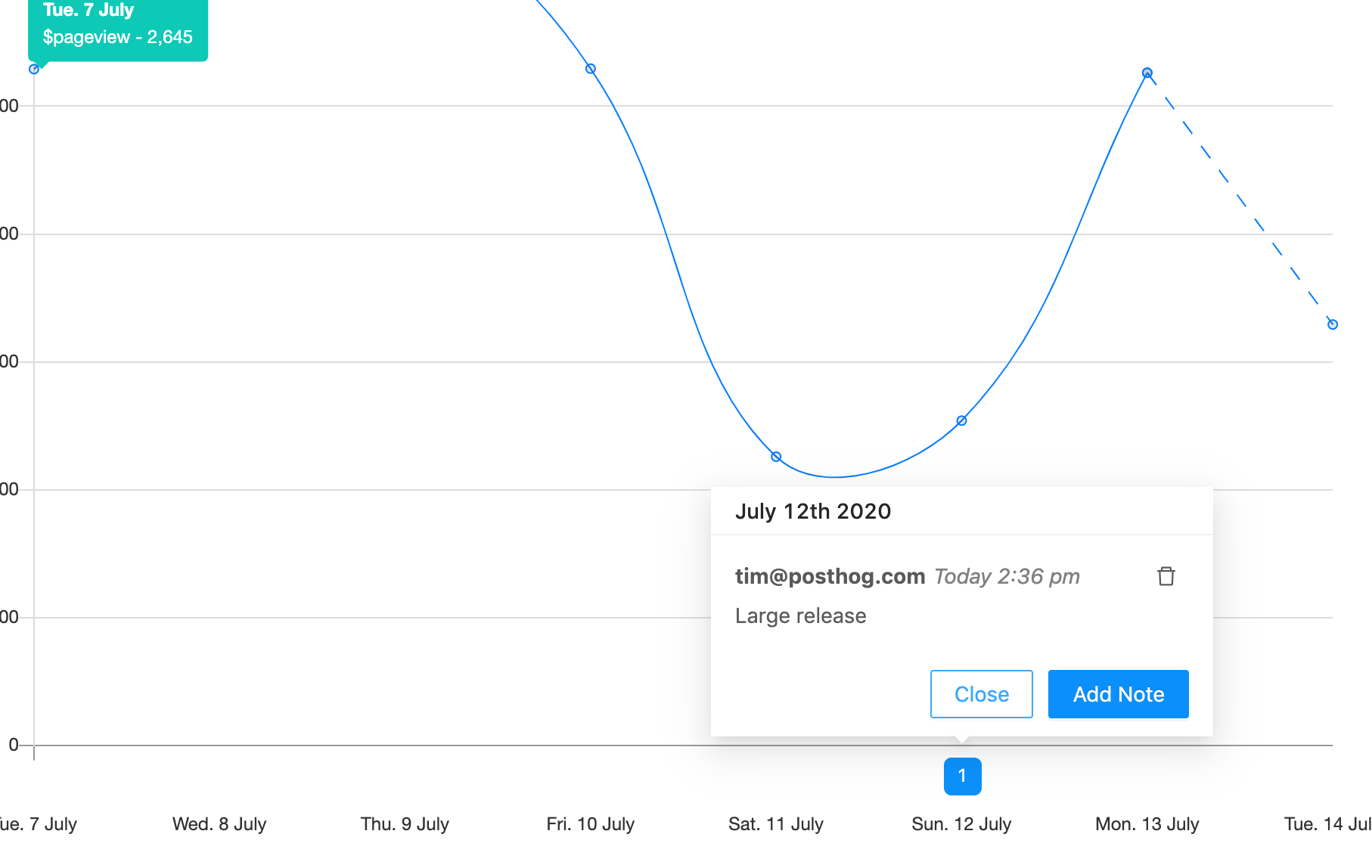This screenshot has height=868, width=1372.
Task: Select the Mon. 13 July peak data point
Action: pos(1147,73)
